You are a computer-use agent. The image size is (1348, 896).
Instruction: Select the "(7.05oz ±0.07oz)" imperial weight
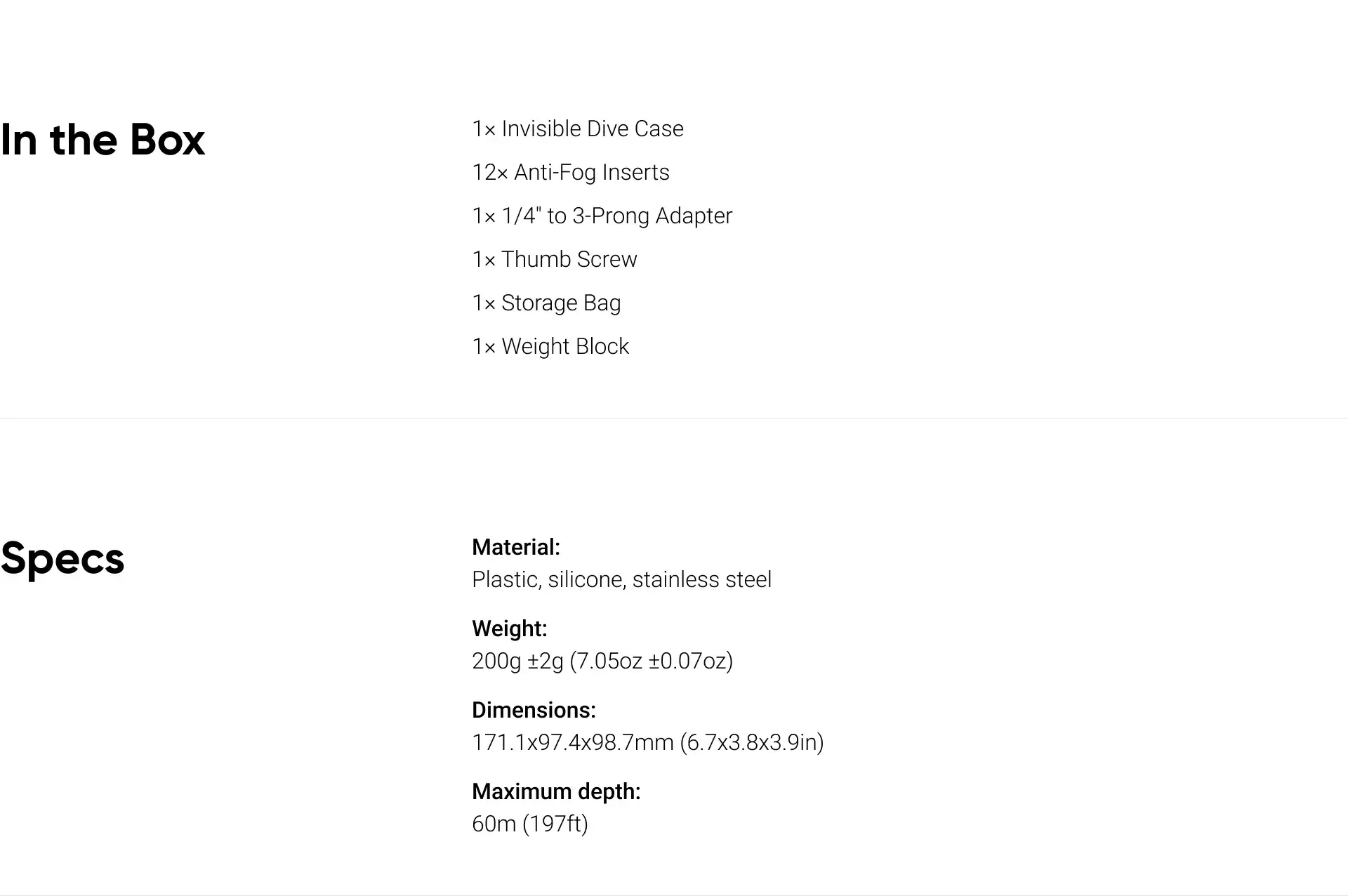click(651, 661)
